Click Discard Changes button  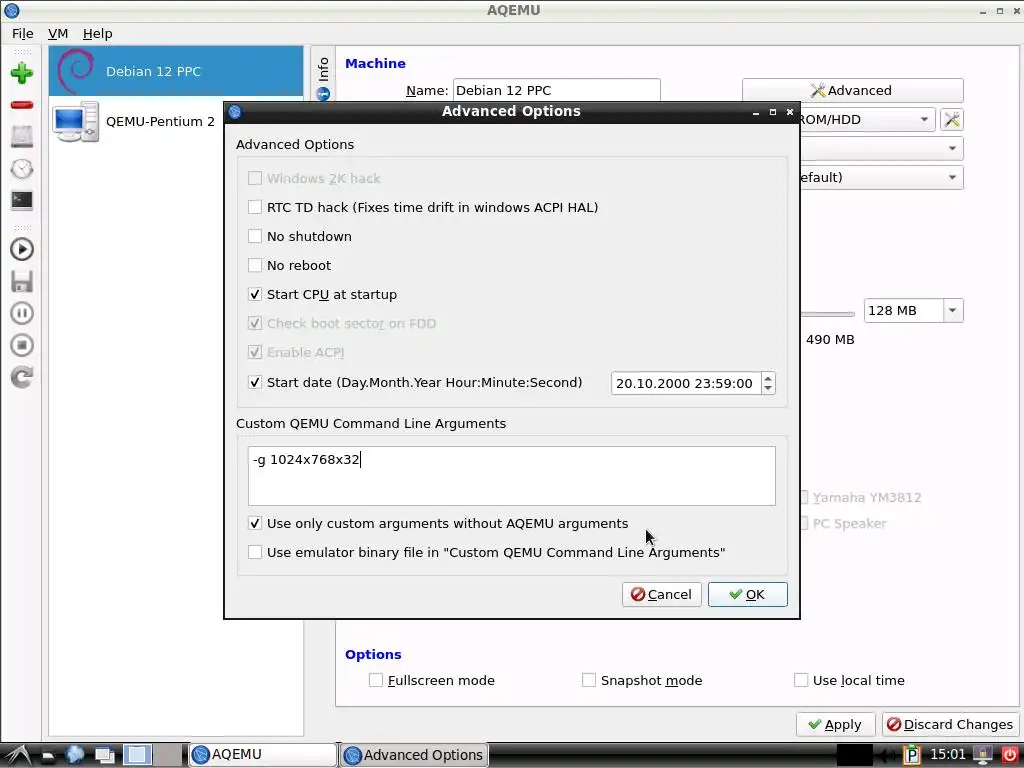952,724
